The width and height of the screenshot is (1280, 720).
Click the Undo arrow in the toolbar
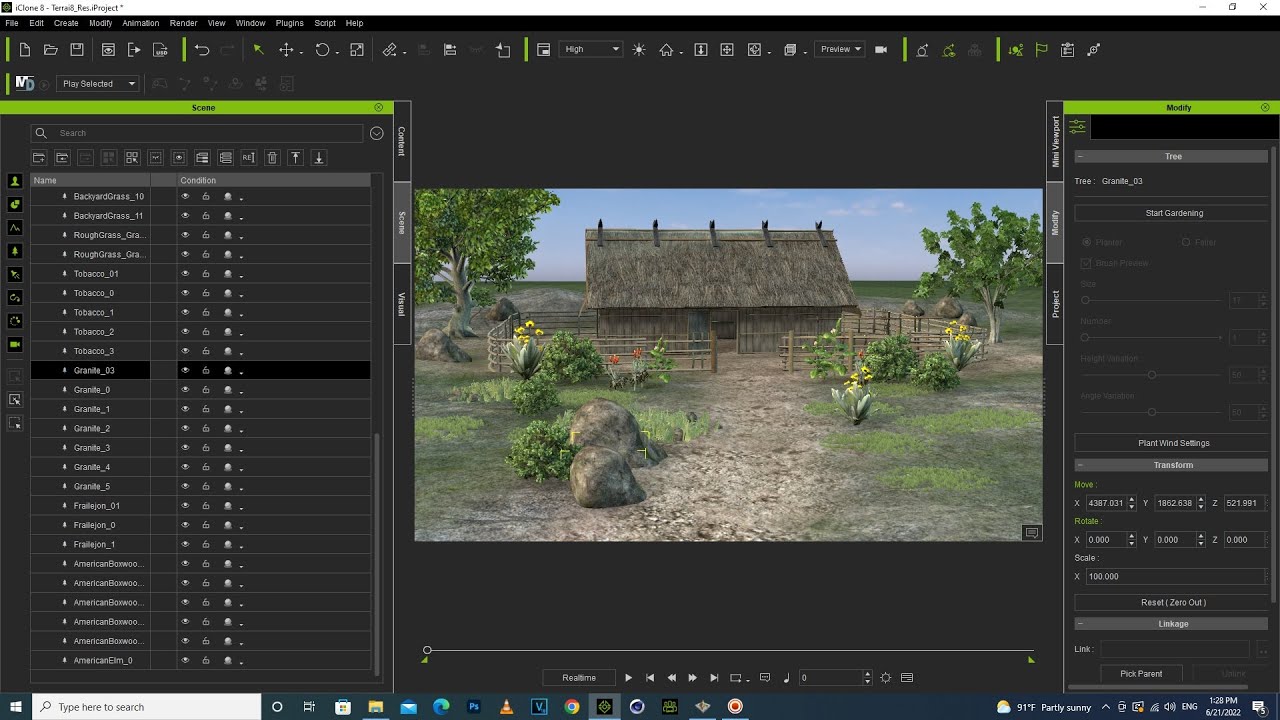click(x=202, y=50)
